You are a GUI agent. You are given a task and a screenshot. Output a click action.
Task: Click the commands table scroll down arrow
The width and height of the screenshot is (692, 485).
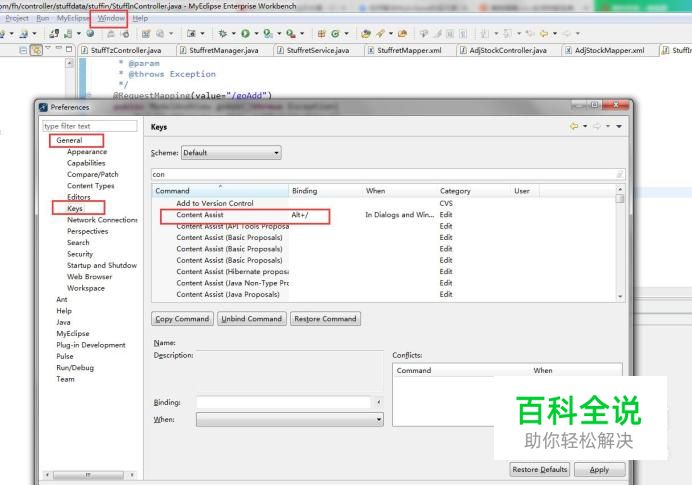point(620,297)
